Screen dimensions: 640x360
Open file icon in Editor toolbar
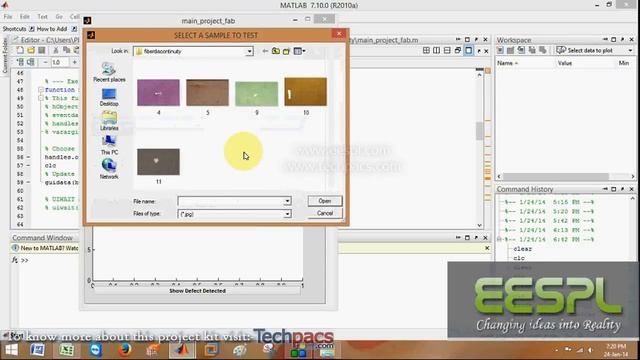click(x=31, y=51)
